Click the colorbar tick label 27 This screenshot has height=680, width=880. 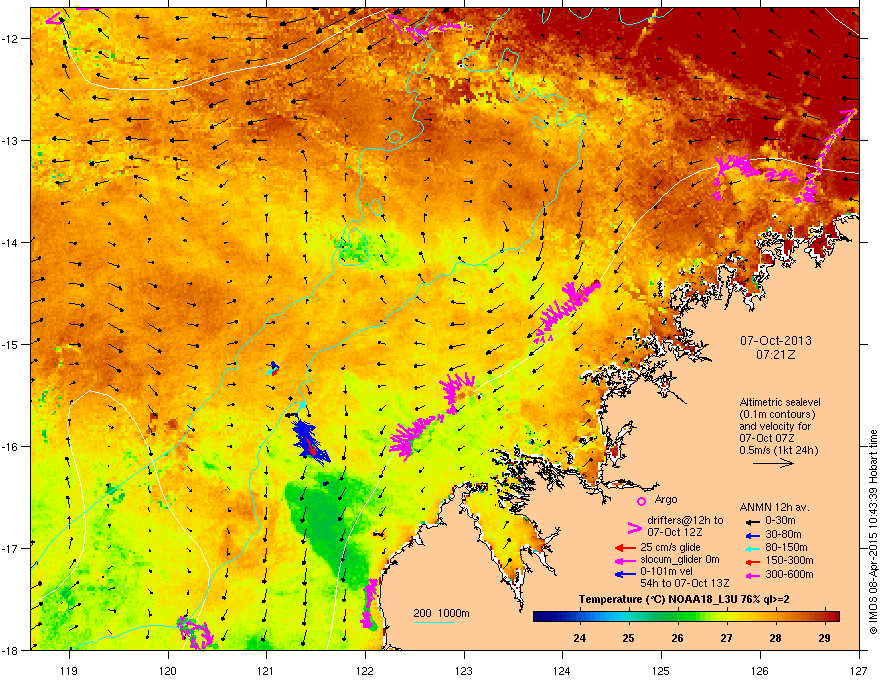tap(726, 638)
